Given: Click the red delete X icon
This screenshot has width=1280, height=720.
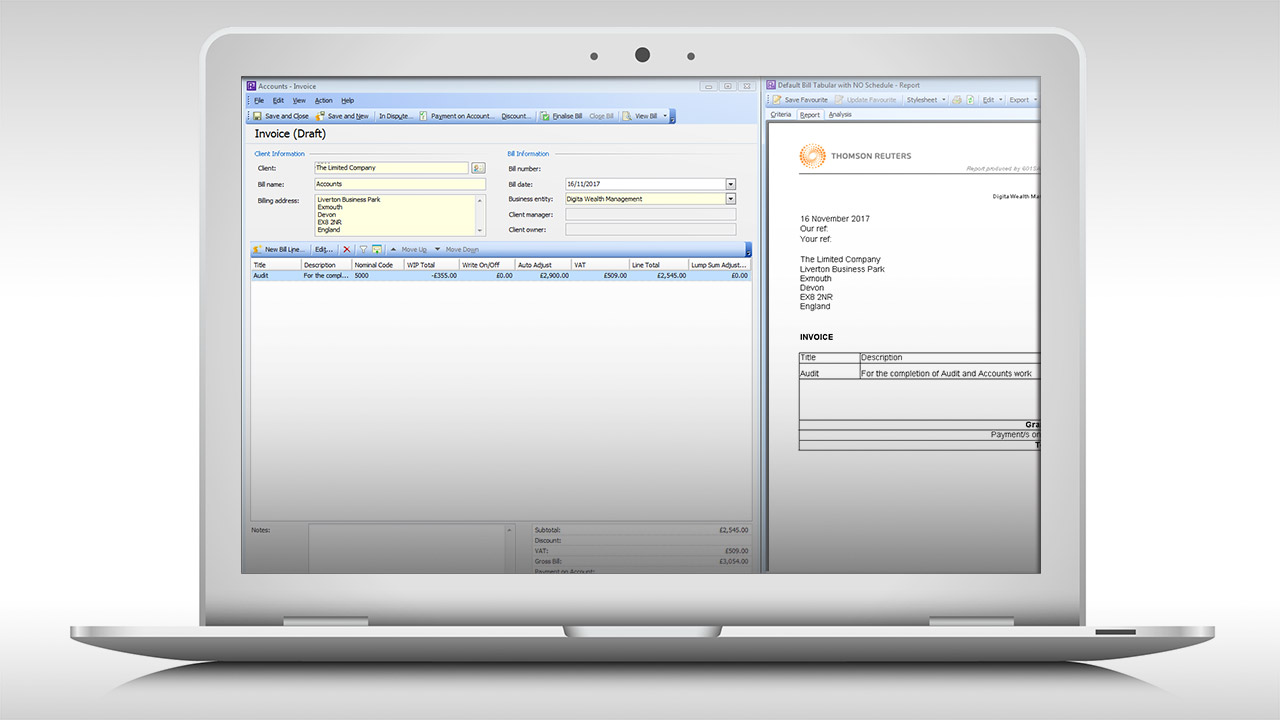Looking at the screenshot, I should [347, 249].
